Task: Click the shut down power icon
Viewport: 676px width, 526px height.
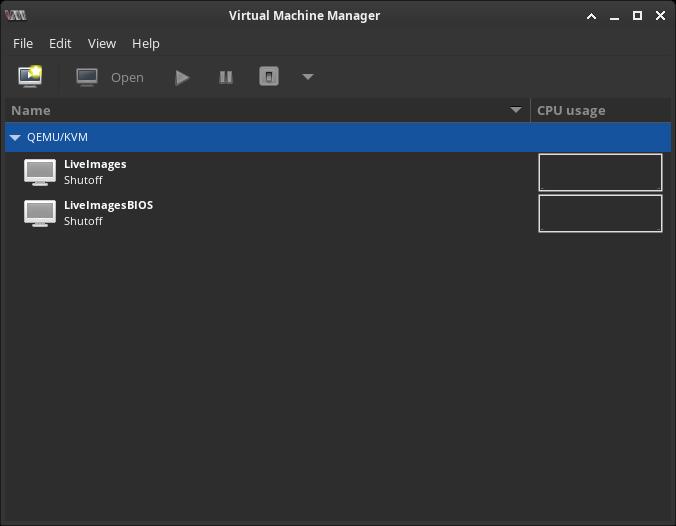Action: pyautogui.click(x=269, y=76)
